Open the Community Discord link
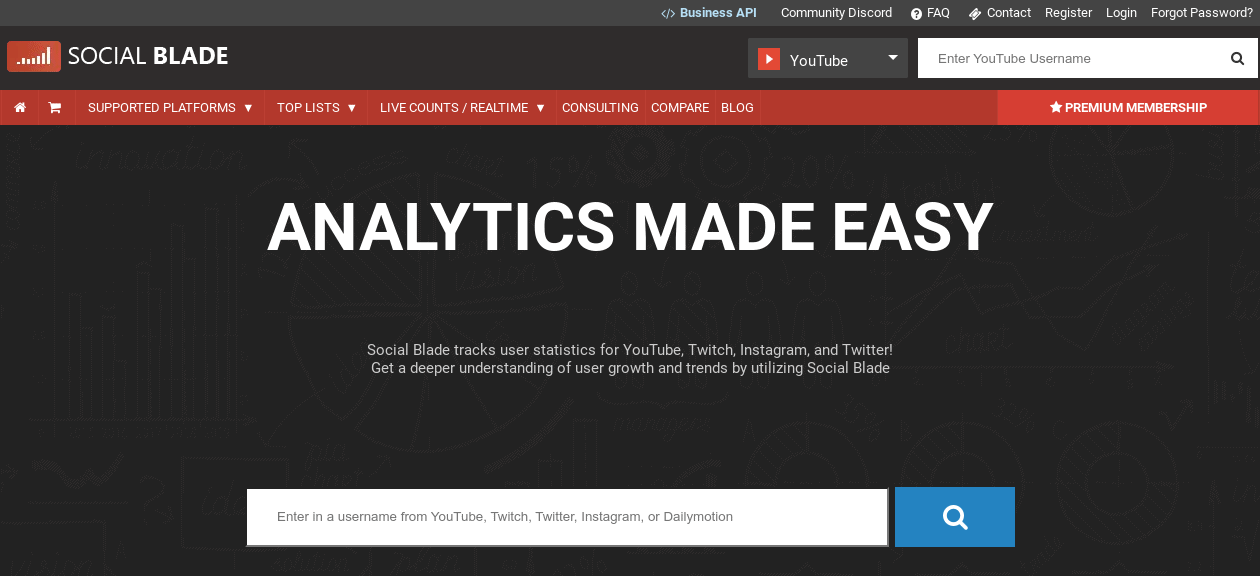Screen dimensions: 1260x576 click(x=836, y=12)
